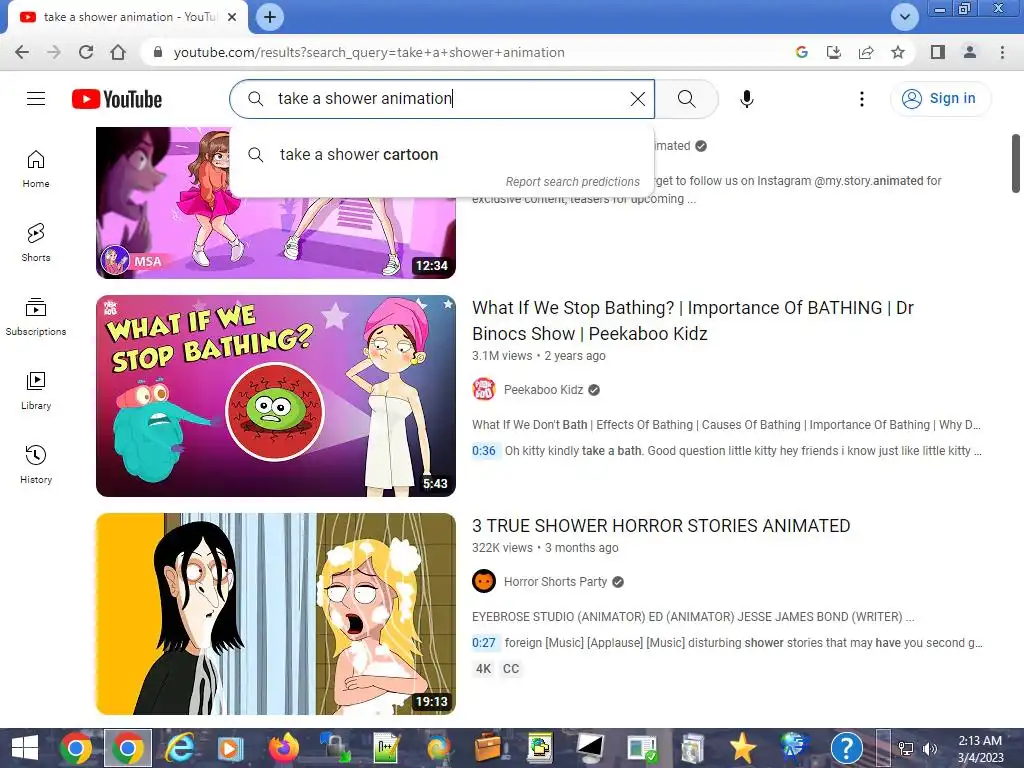The width and height of the screenshot is (1024, 768).
Task: Select suggestion 'take a shower cartoon'
Action: (x=441, y=155)
